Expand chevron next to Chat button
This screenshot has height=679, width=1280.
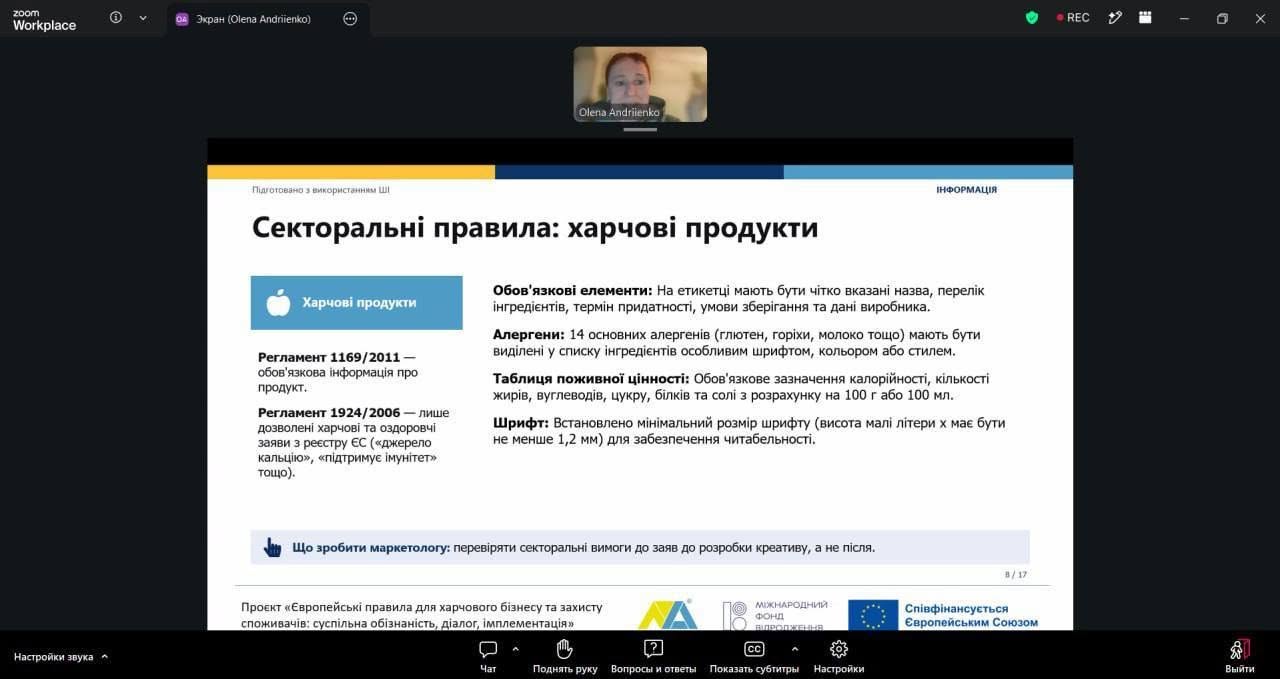click(515, 648)
